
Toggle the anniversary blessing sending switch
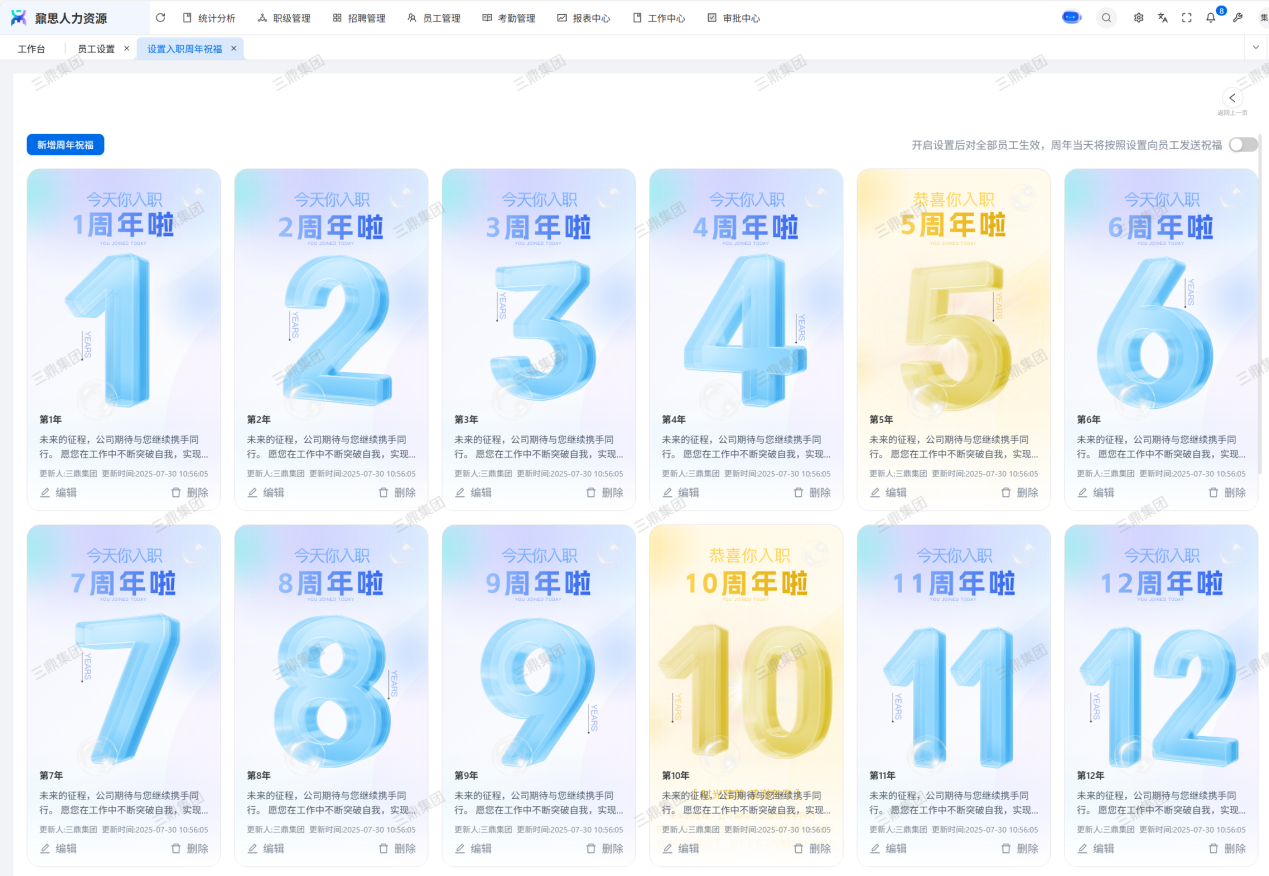(1242, 145)
